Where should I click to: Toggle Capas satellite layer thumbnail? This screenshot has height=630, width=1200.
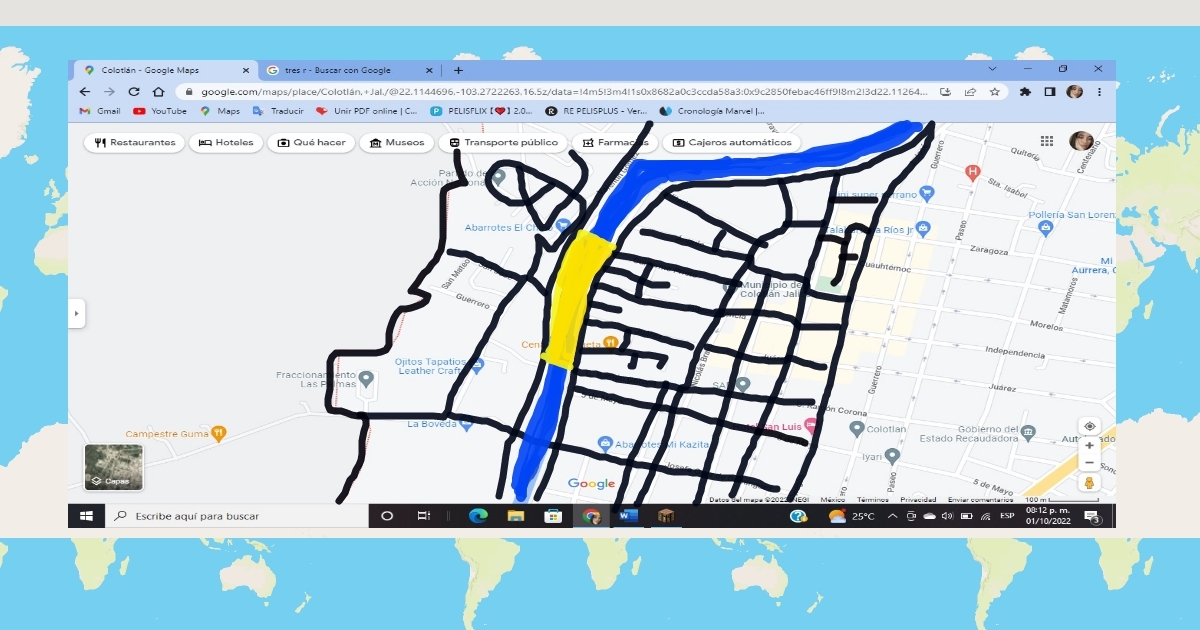(x=113, y=467)
